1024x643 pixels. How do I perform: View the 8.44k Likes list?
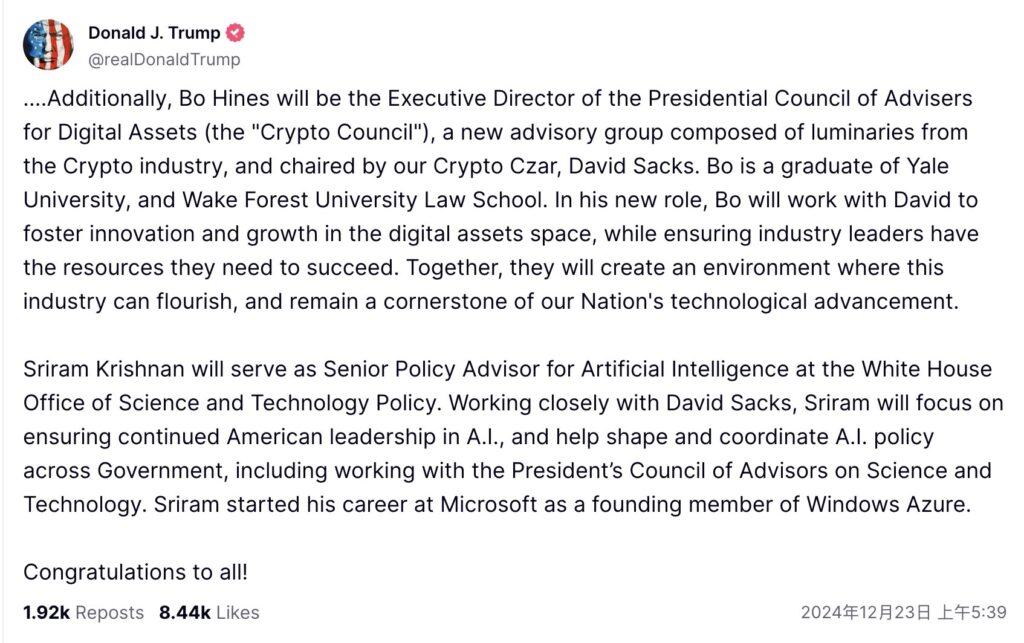(x=209, y=612)
